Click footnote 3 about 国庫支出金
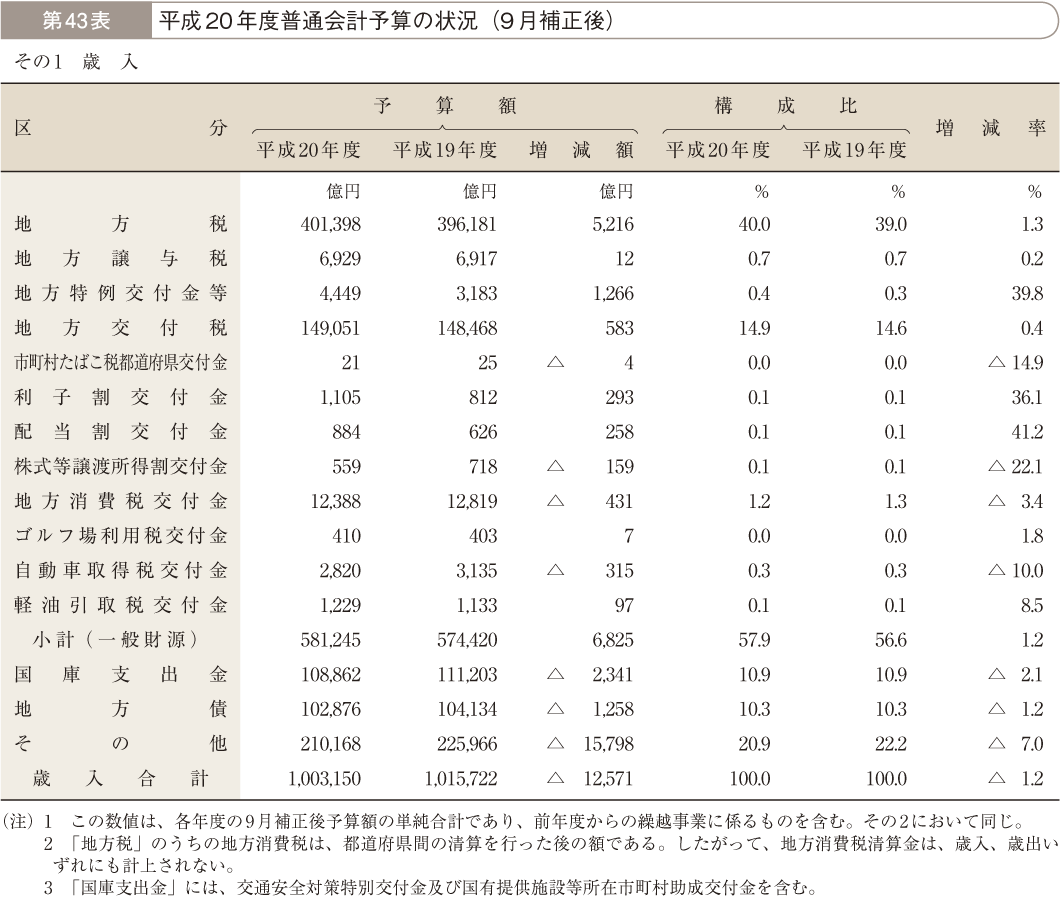Screen dimensions: 1060x899 pyautogui.click(x=430, y=886)
